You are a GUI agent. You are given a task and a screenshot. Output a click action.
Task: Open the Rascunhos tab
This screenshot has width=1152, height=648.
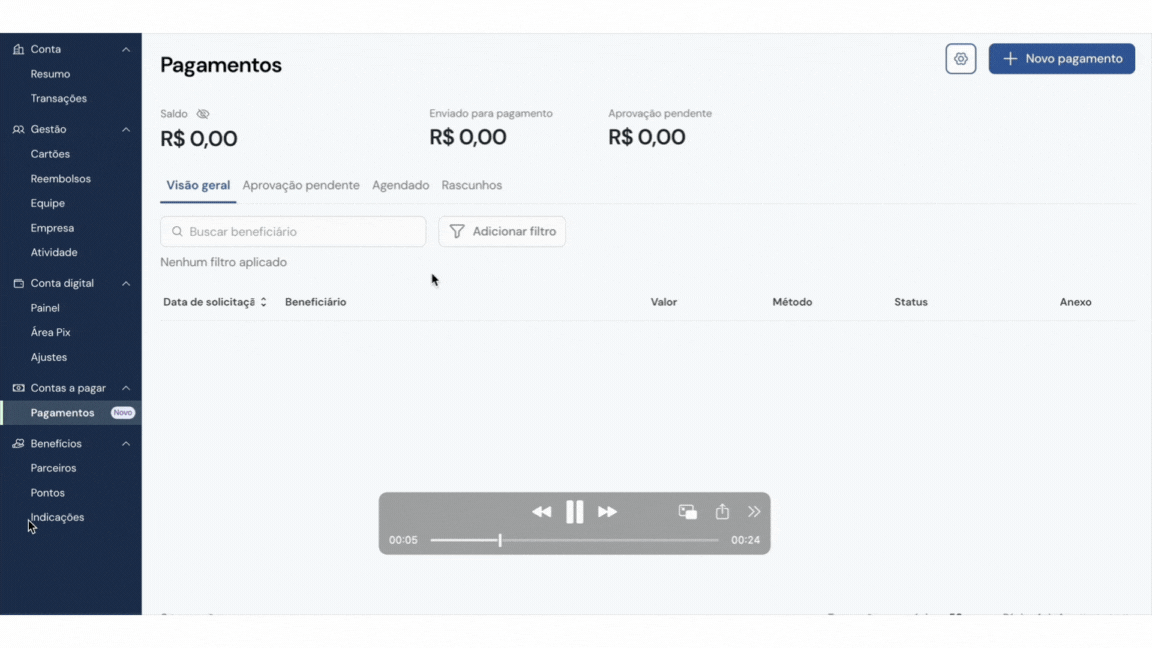point(472,185)
